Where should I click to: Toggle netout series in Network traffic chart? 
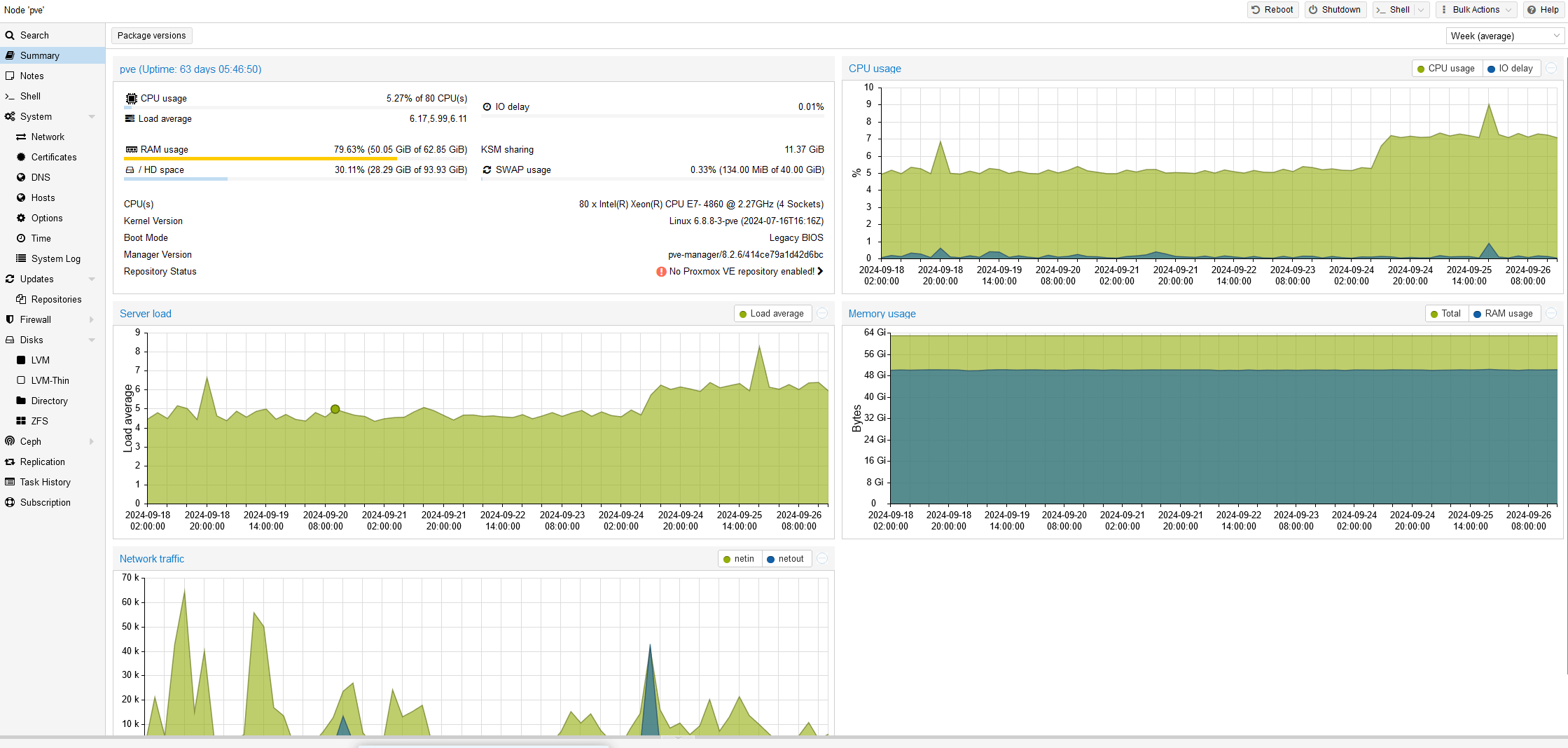click(784, 559)
